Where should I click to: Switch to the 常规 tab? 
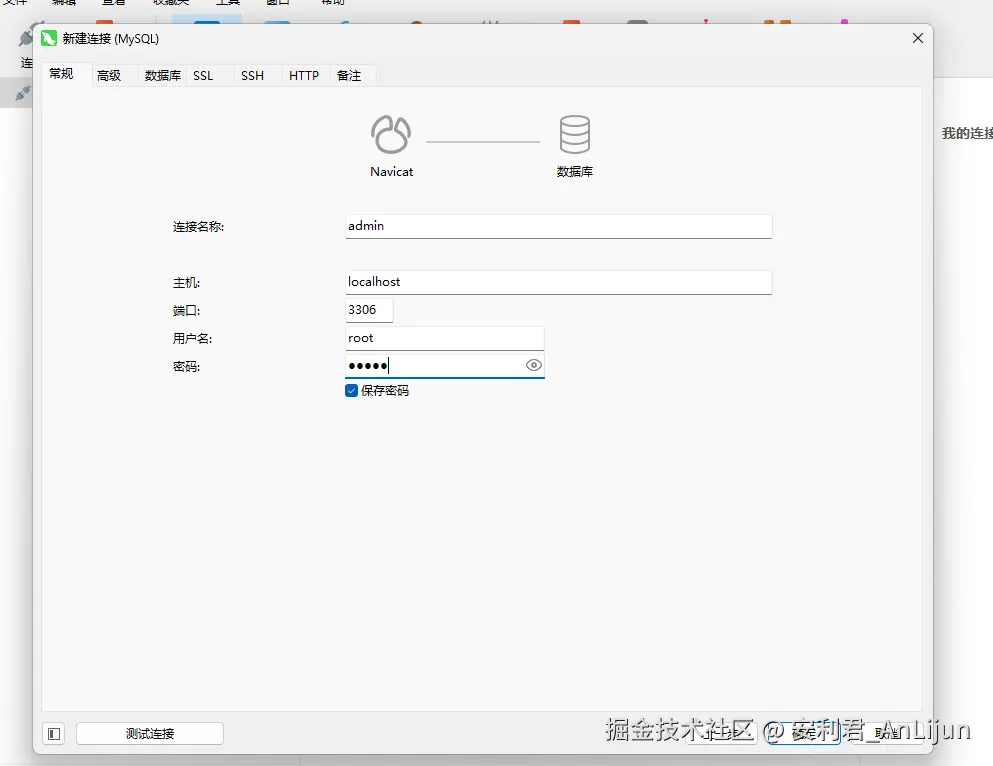tap(61, 74)
